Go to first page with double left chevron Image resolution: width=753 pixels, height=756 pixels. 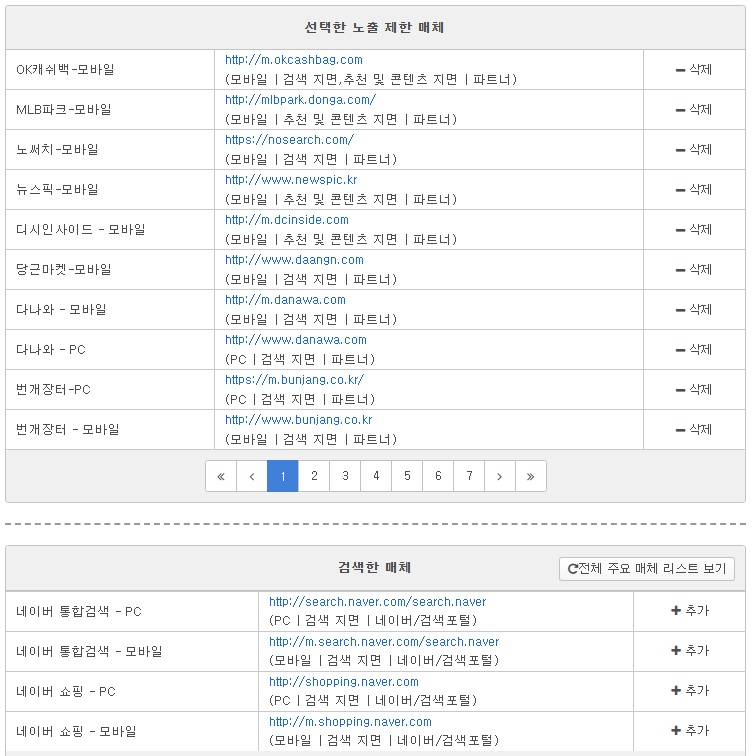[221, 476]
